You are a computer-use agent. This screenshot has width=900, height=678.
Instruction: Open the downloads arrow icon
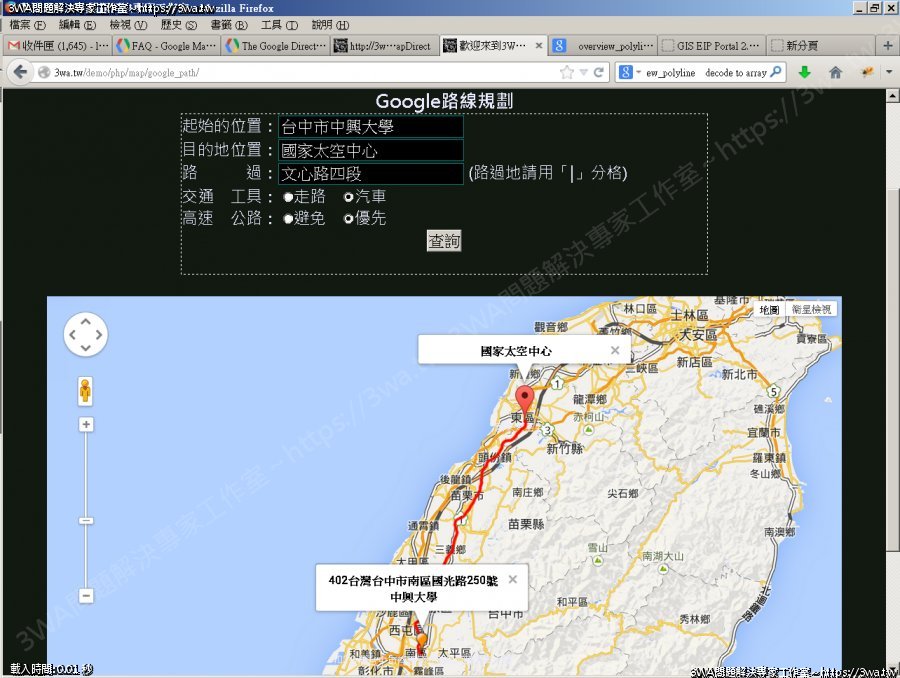tap(804, 72)
